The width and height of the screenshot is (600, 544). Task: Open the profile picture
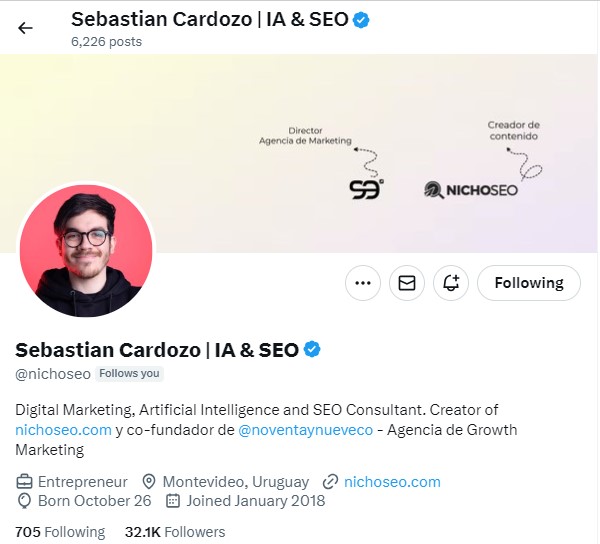click(86, 250)
